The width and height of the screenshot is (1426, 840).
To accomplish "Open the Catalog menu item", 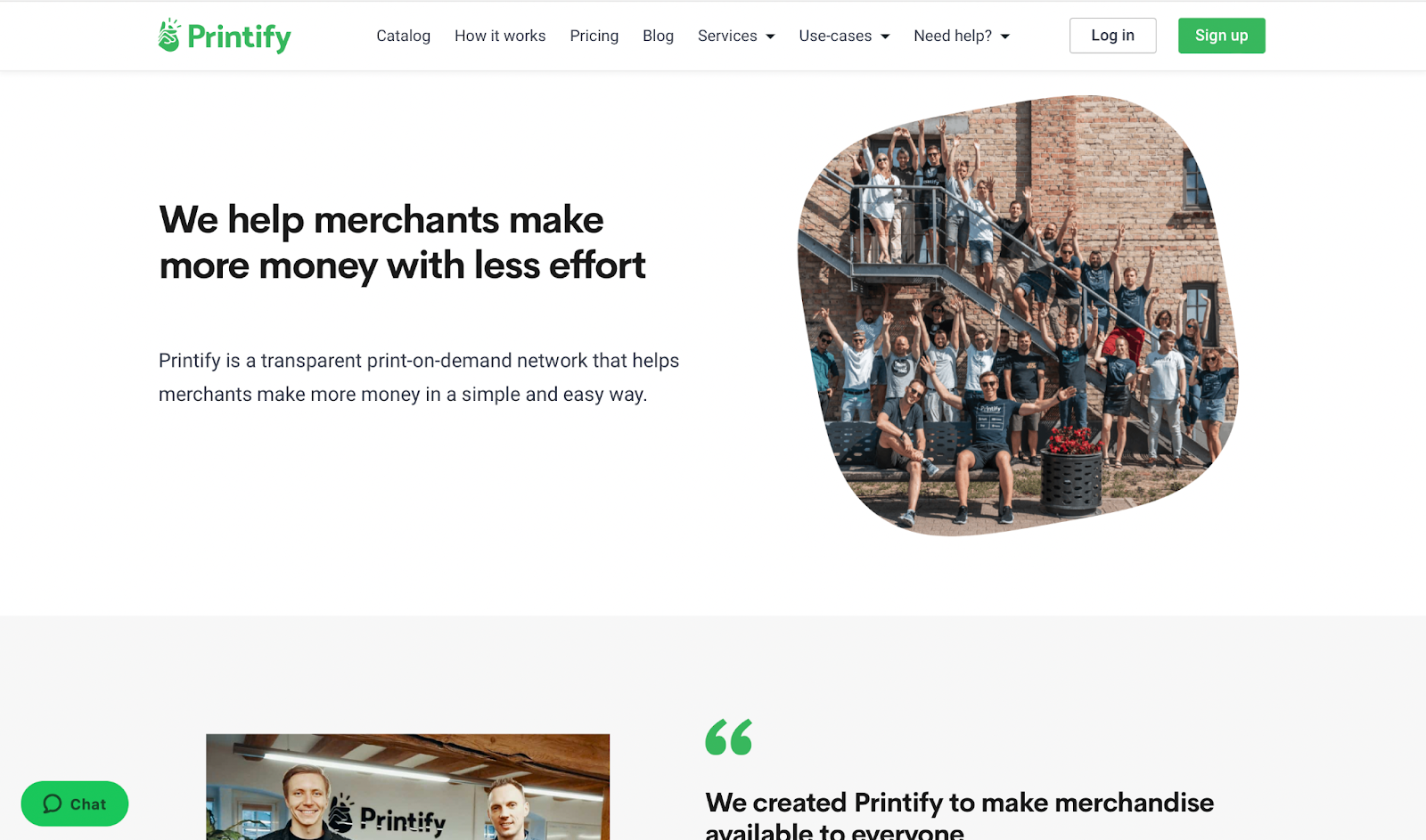I will 403,36.
